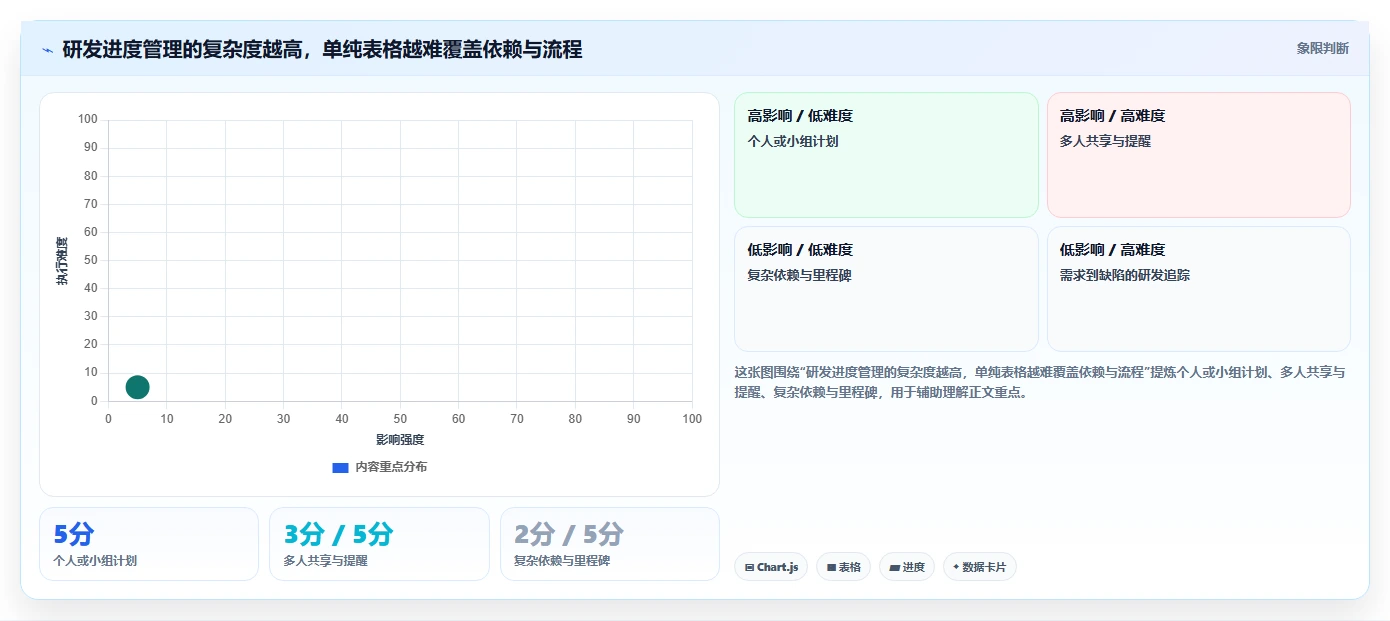The image size is (1390, 621).
Task: Click the 数据卡片 tag
Action: coord(980,567)
